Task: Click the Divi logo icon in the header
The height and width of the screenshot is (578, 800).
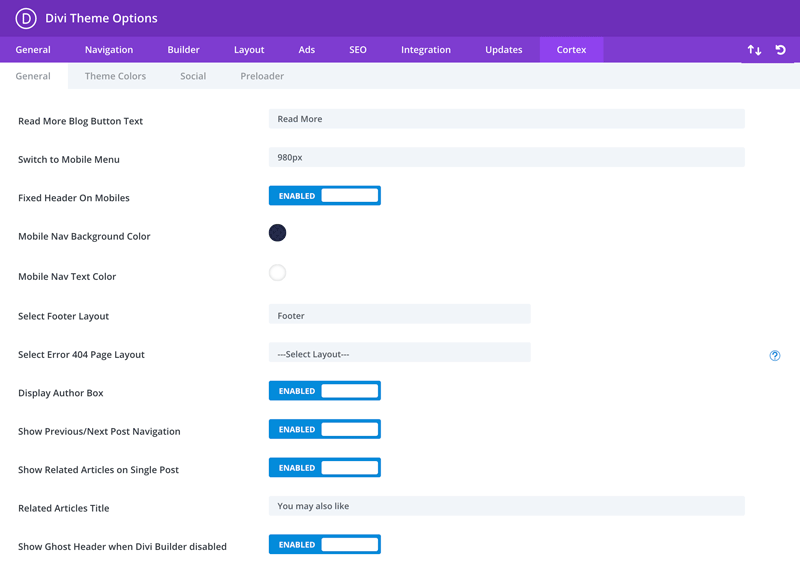Action: (26, 18)
